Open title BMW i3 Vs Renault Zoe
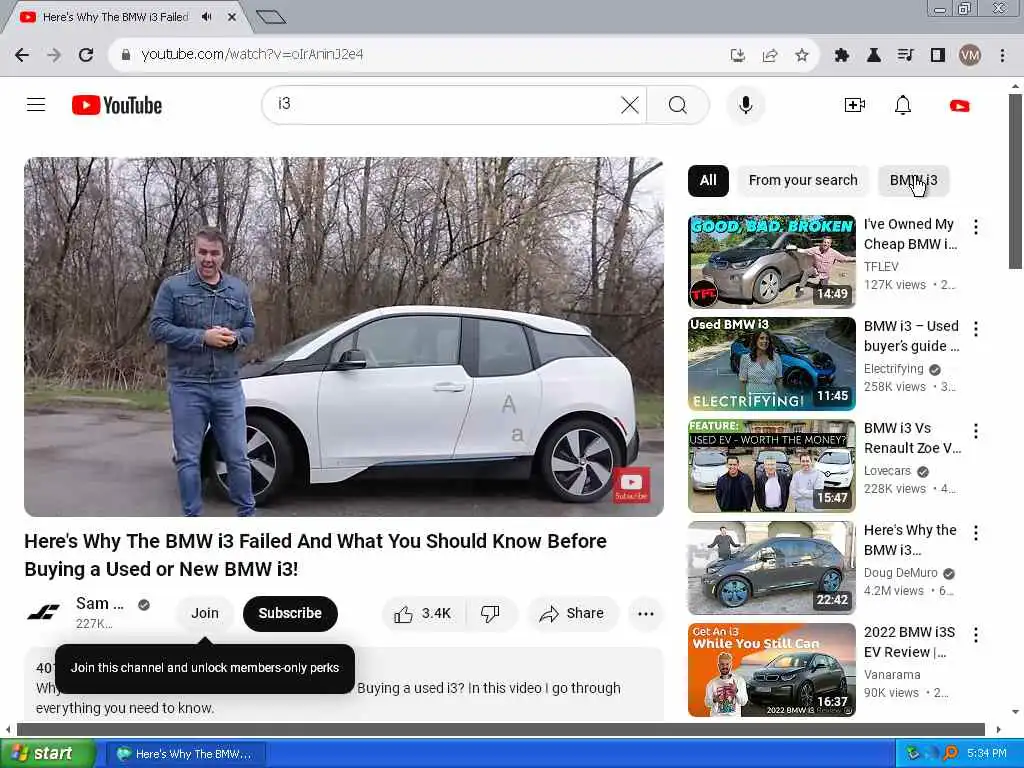 click(x=912, y=438)
